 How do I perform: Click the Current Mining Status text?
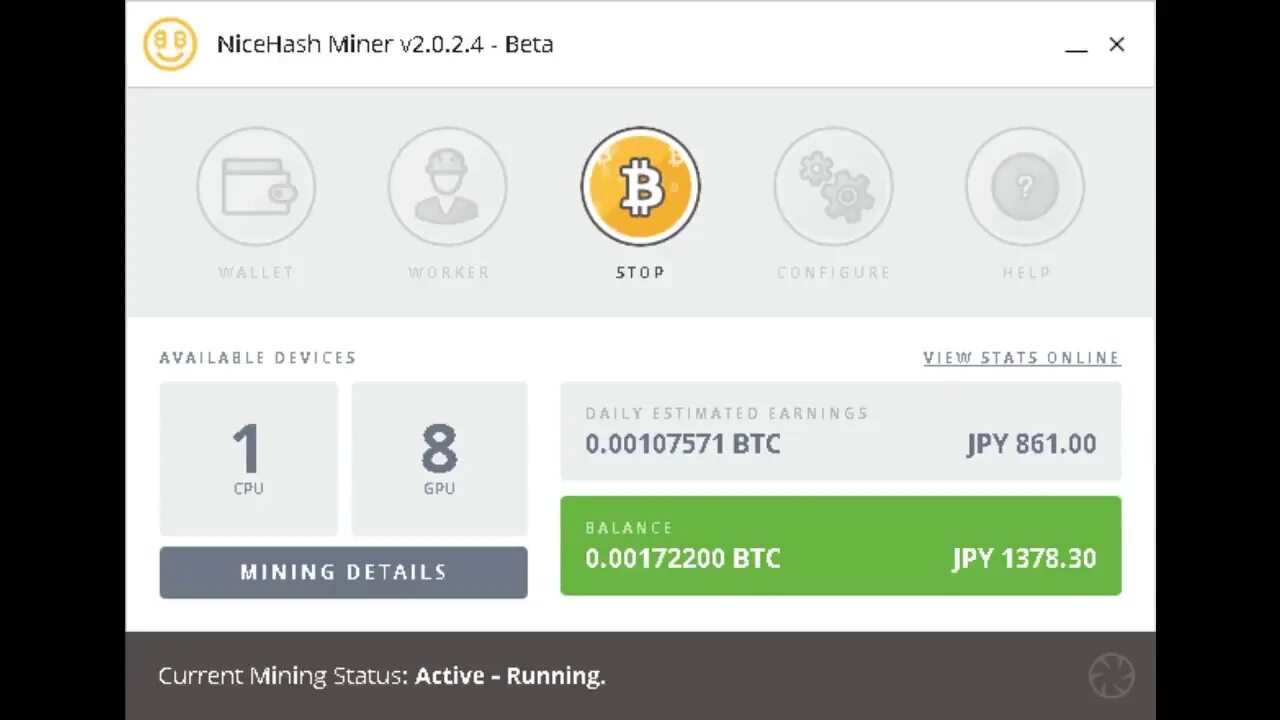pyautogui.click(x=382, y=676)
